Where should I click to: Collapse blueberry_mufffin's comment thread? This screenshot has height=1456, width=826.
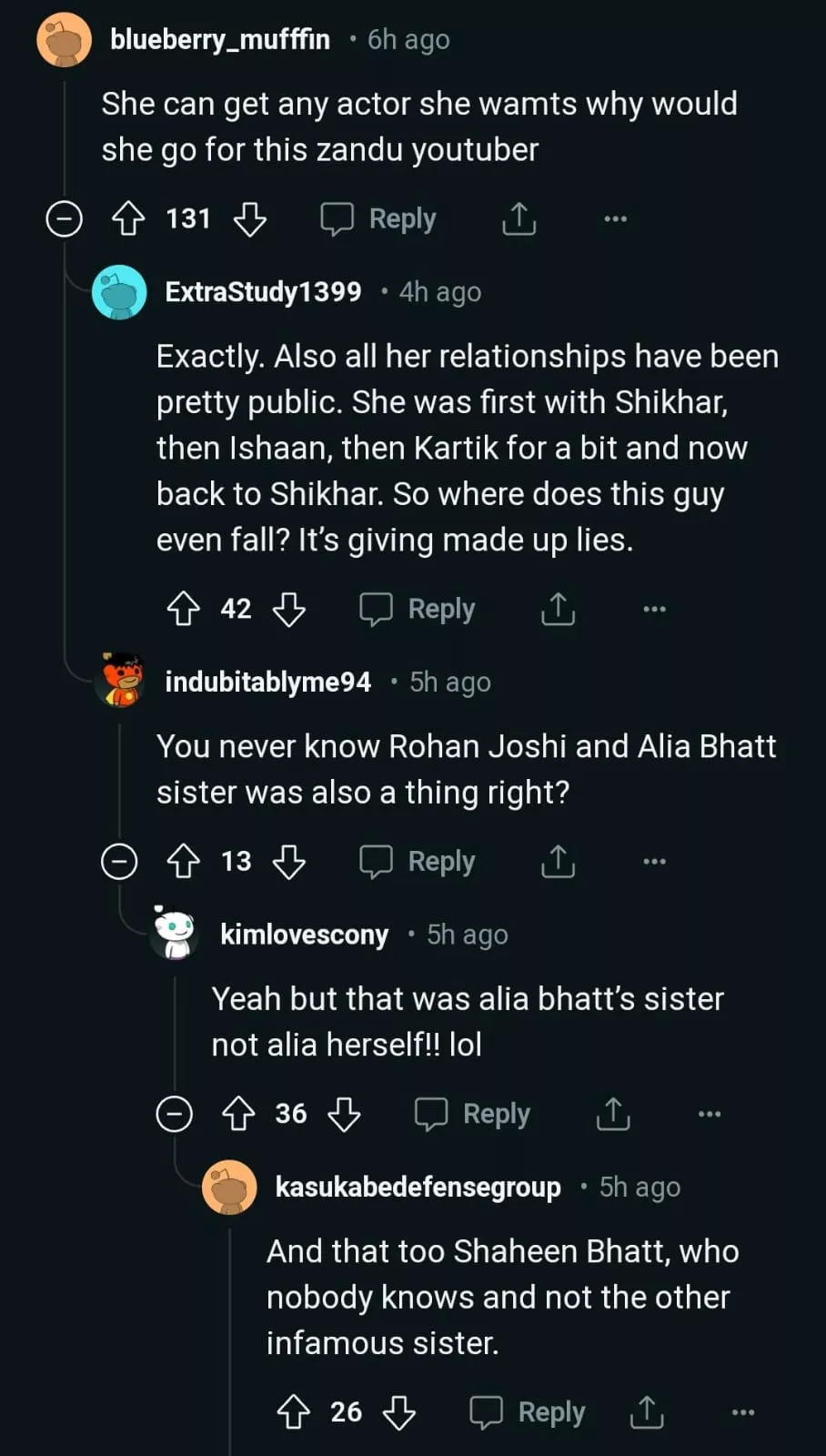click(x=65, y=219)
